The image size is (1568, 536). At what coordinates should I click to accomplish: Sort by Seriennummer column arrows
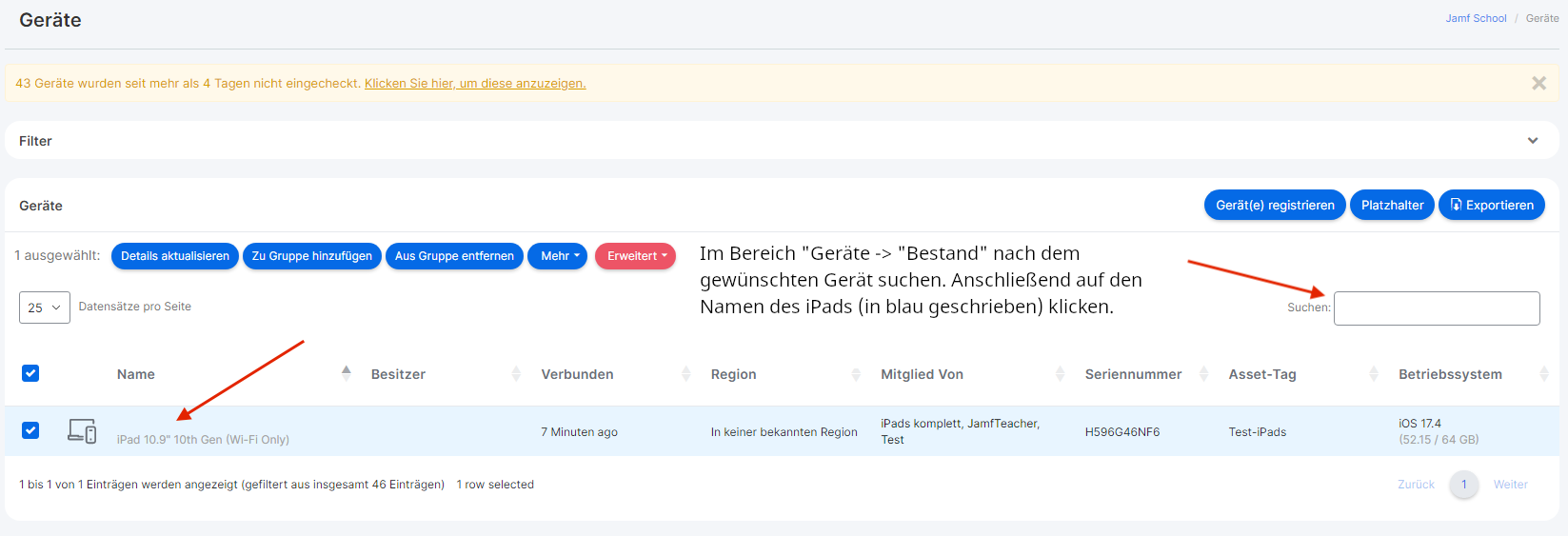[x=1203, y=374]
